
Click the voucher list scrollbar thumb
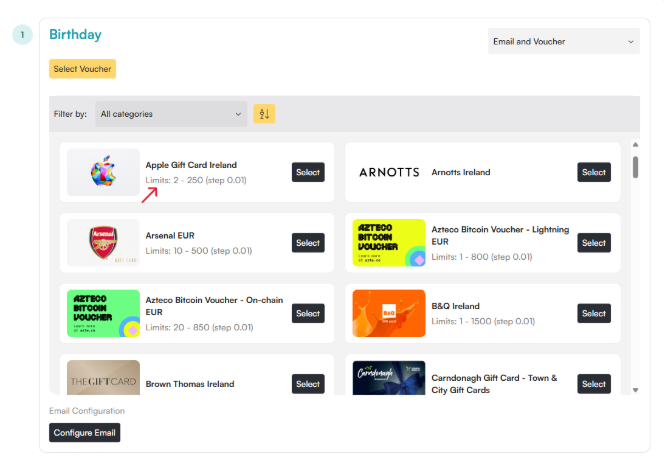coord(635,167)
